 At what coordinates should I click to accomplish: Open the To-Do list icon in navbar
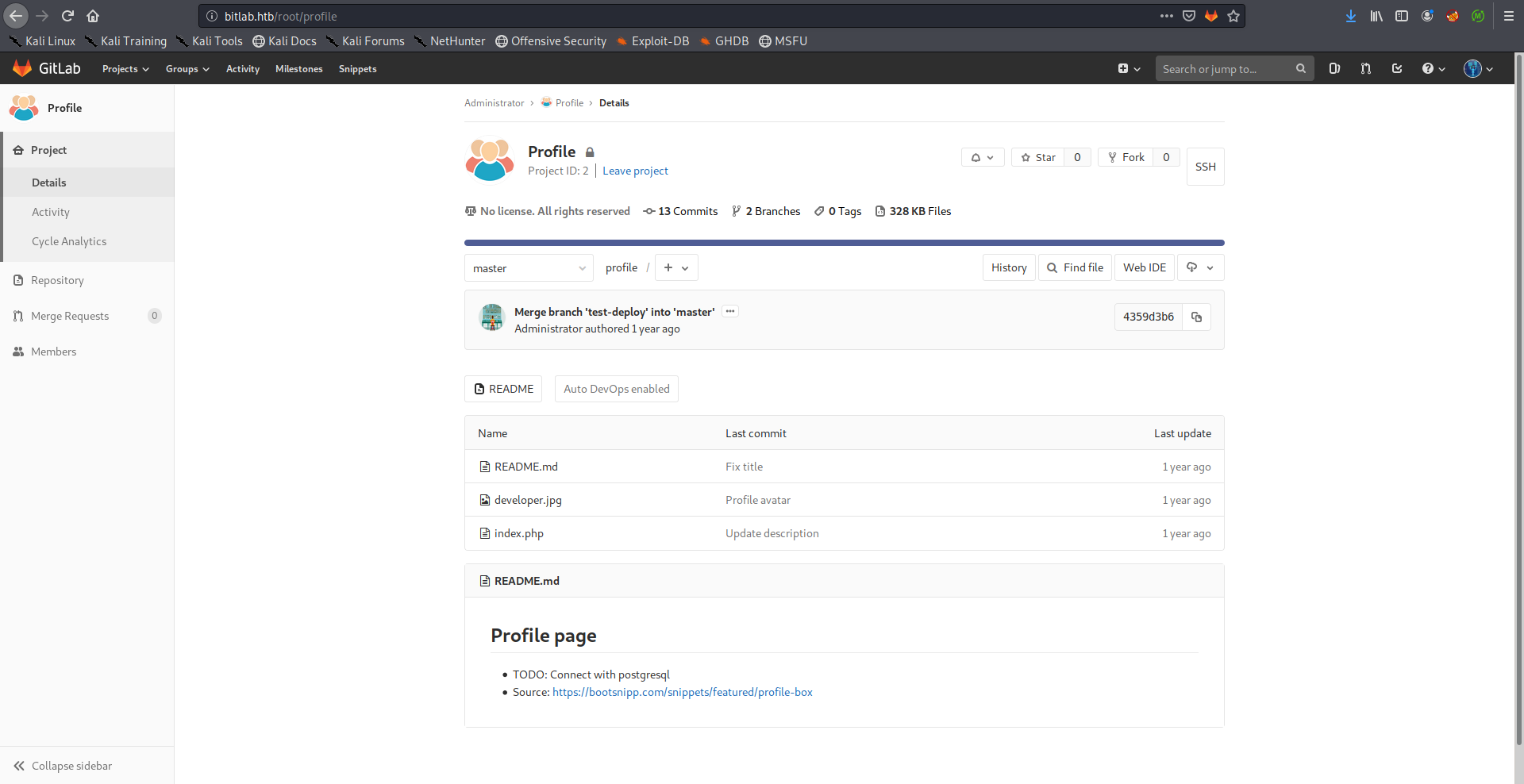pos(1397,69)
